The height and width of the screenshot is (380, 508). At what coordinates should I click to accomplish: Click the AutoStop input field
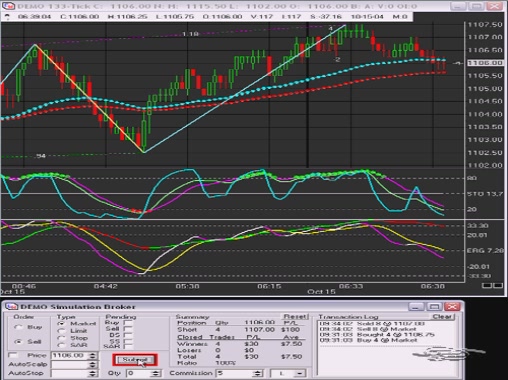(x=70, y=373)
